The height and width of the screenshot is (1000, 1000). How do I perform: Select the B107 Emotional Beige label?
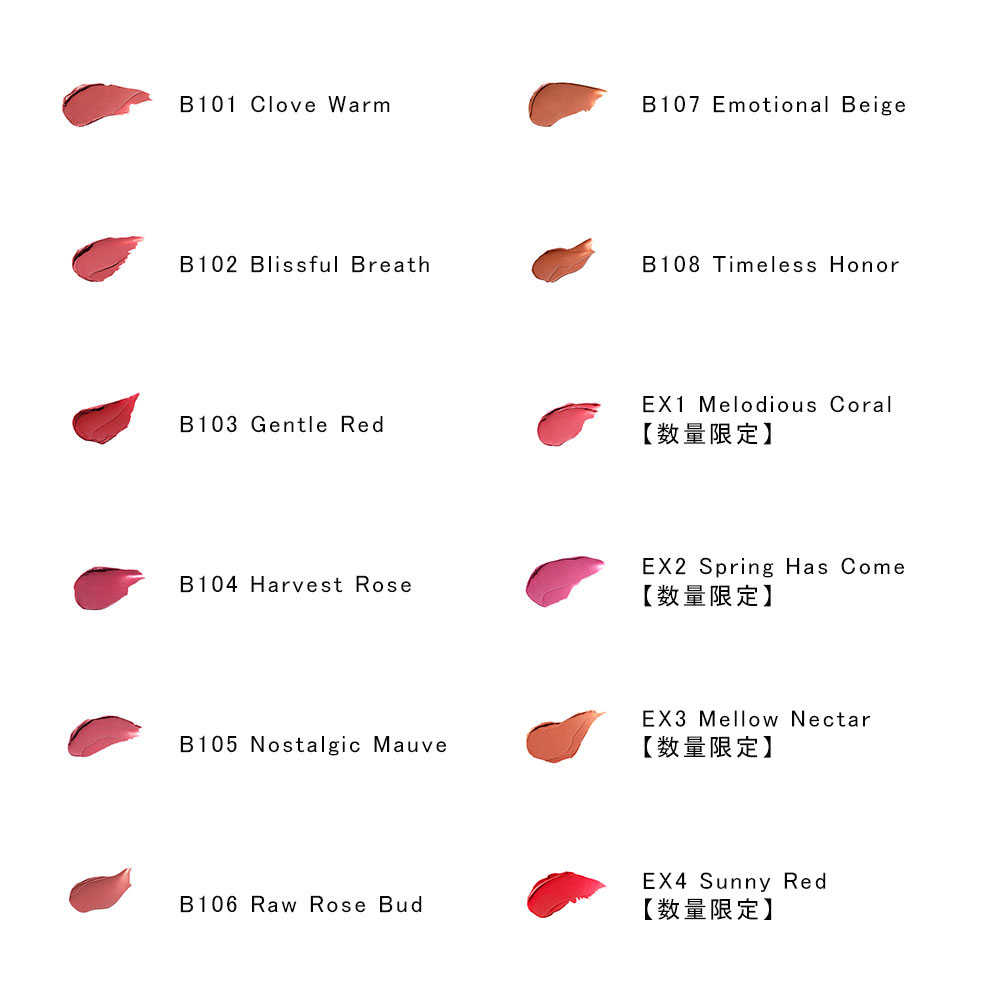(x=774, y=105)
